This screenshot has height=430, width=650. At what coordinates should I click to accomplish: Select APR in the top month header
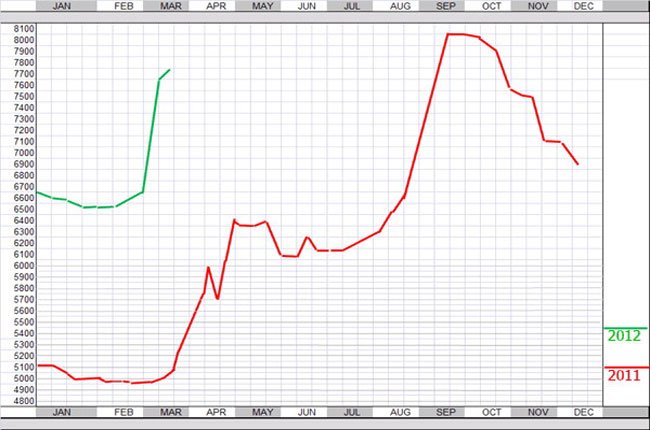216,6
